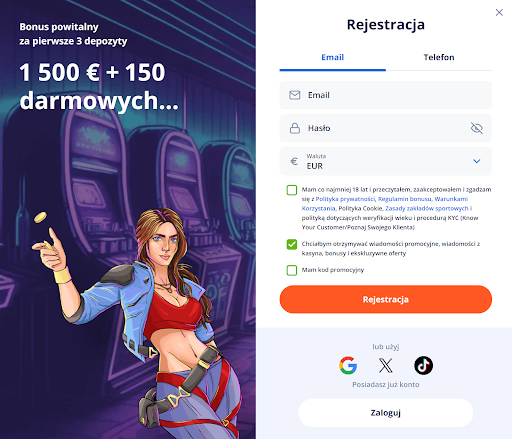Click the padlock icon in Hasło field
Image resolution: width=512 pixels, height=439 pixels.
tap(295, 128)
